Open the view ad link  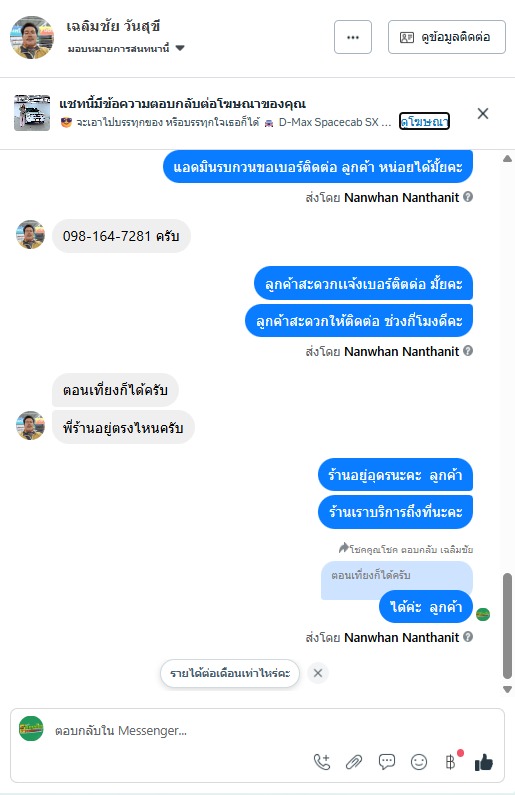(424, 121)
